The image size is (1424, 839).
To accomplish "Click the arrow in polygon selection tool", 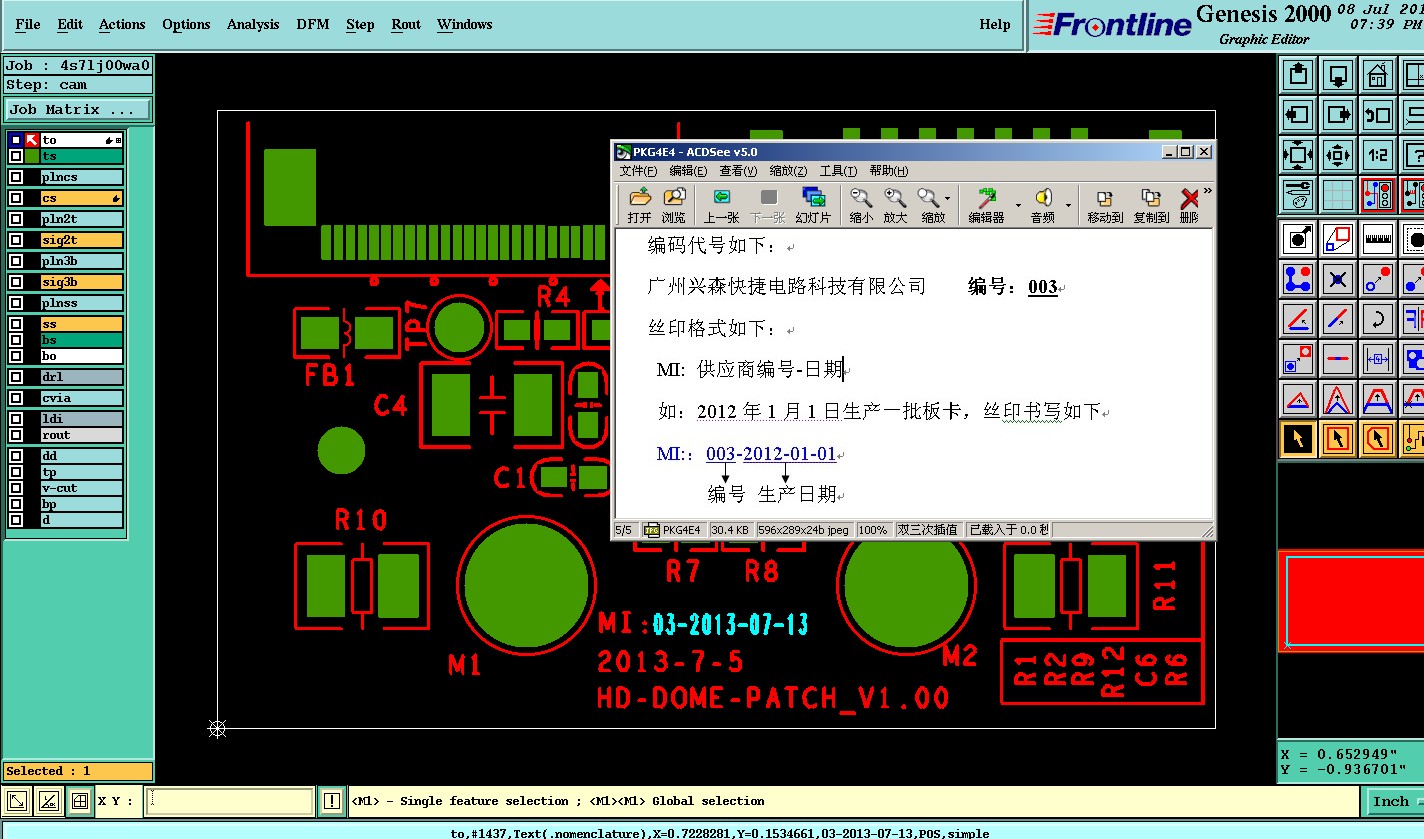I will coord(1378,438).
